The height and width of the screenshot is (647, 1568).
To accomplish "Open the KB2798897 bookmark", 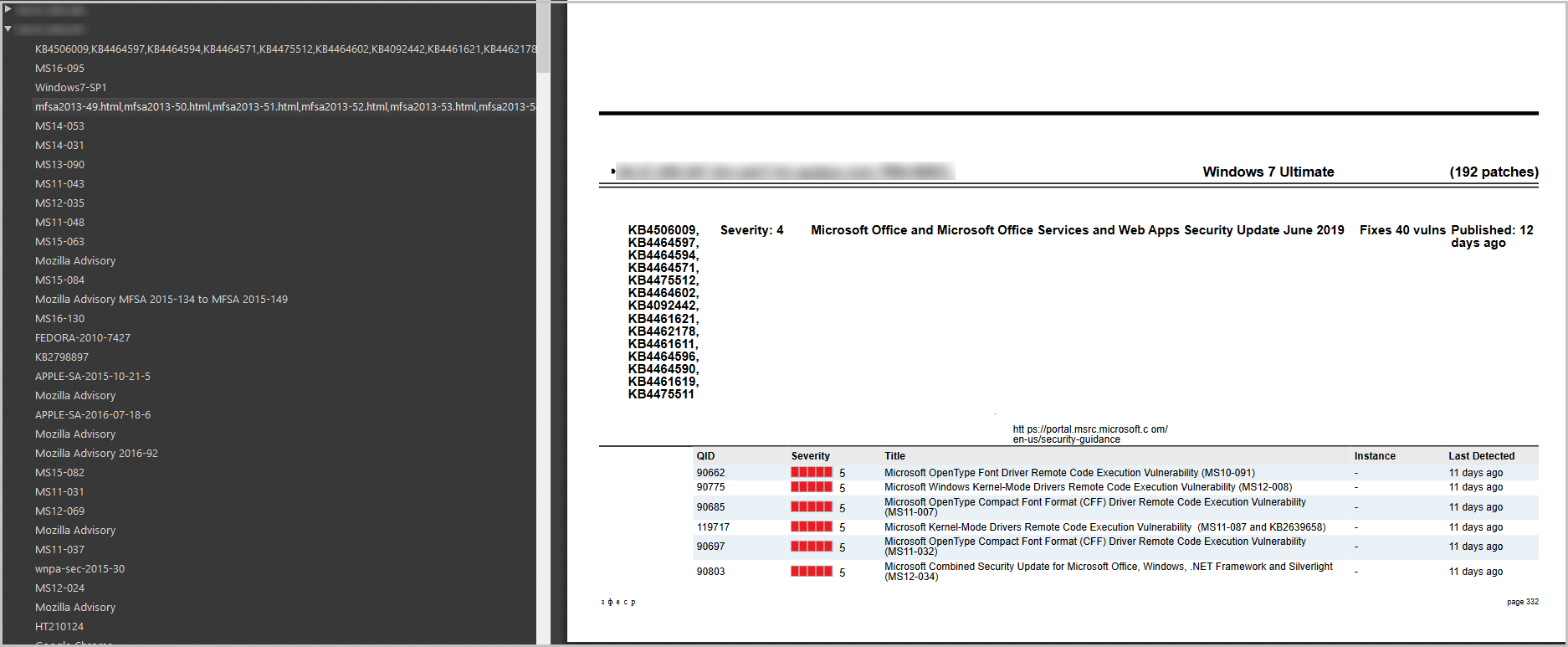I will coord(62,357).
